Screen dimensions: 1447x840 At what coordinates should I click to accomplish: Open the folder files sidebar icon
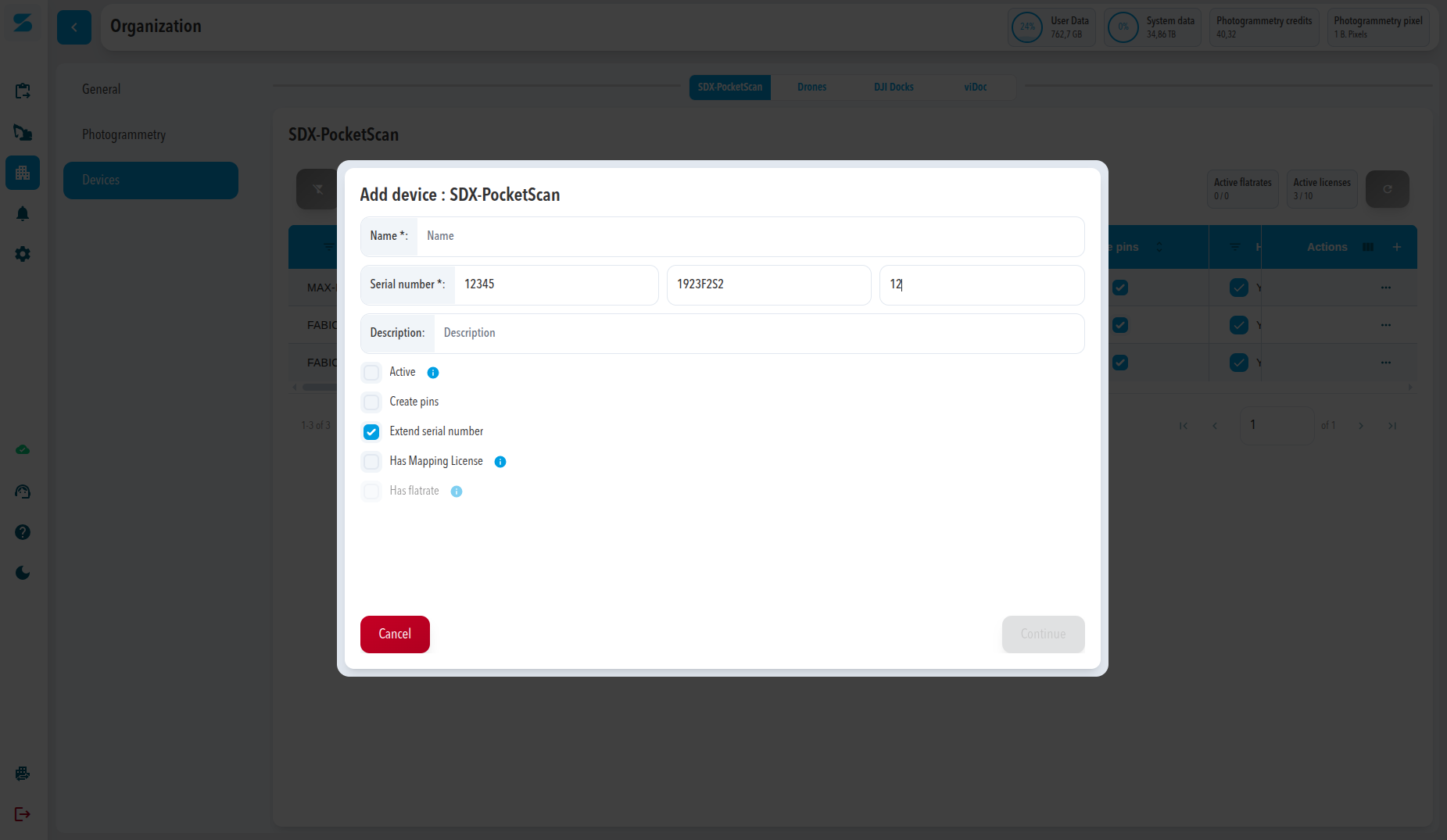click(23, 132)
